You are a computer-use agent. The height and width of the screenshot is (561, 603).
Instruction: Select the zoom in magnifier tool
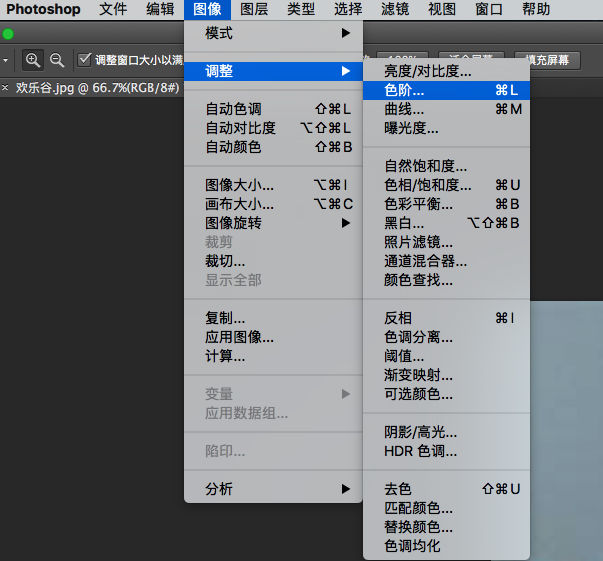click(x=33, y=60)
